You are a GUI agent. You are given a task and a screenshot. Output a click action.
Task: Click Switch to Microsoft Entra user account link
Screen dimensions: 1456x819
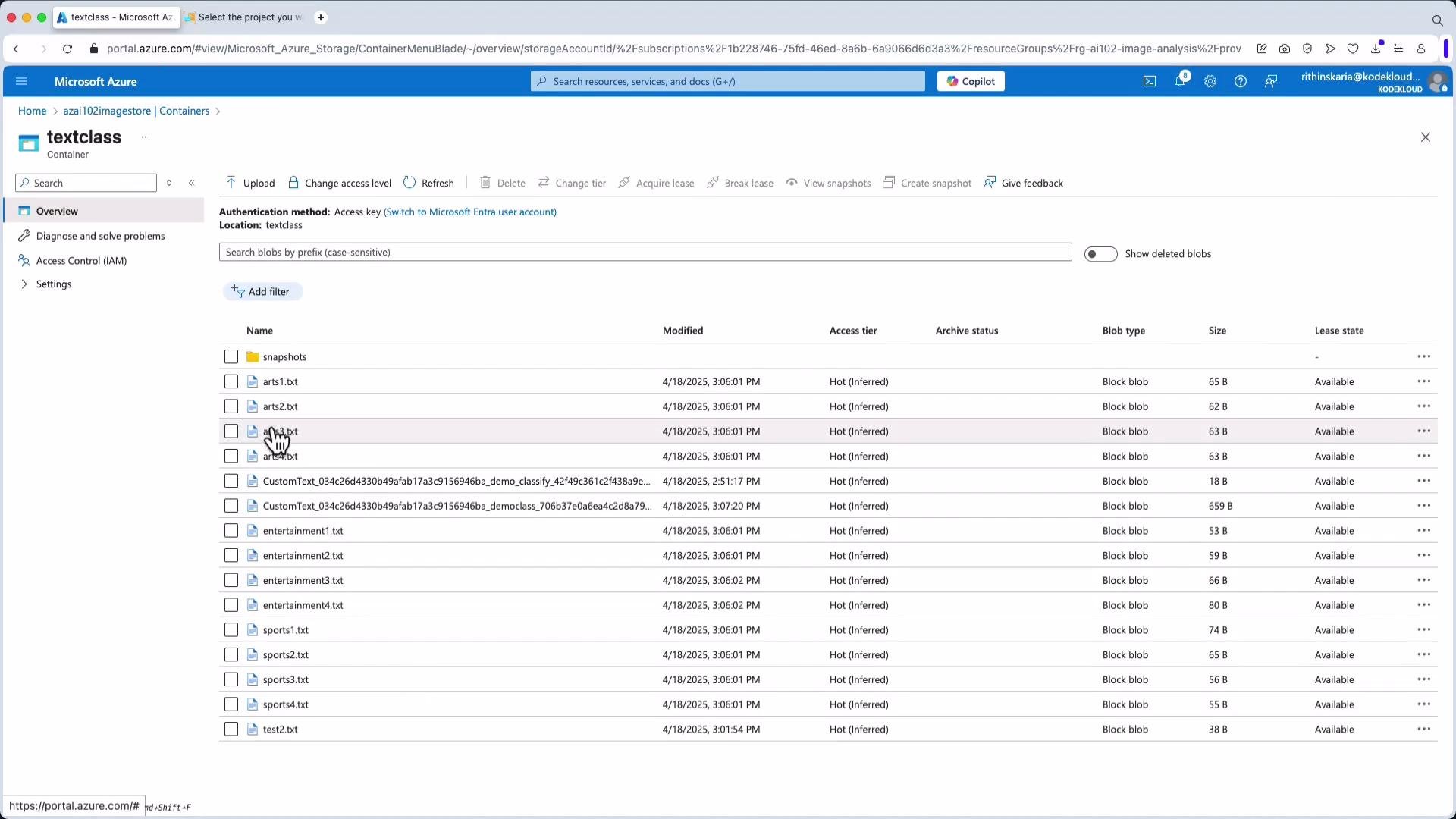[x=470, y=212]
